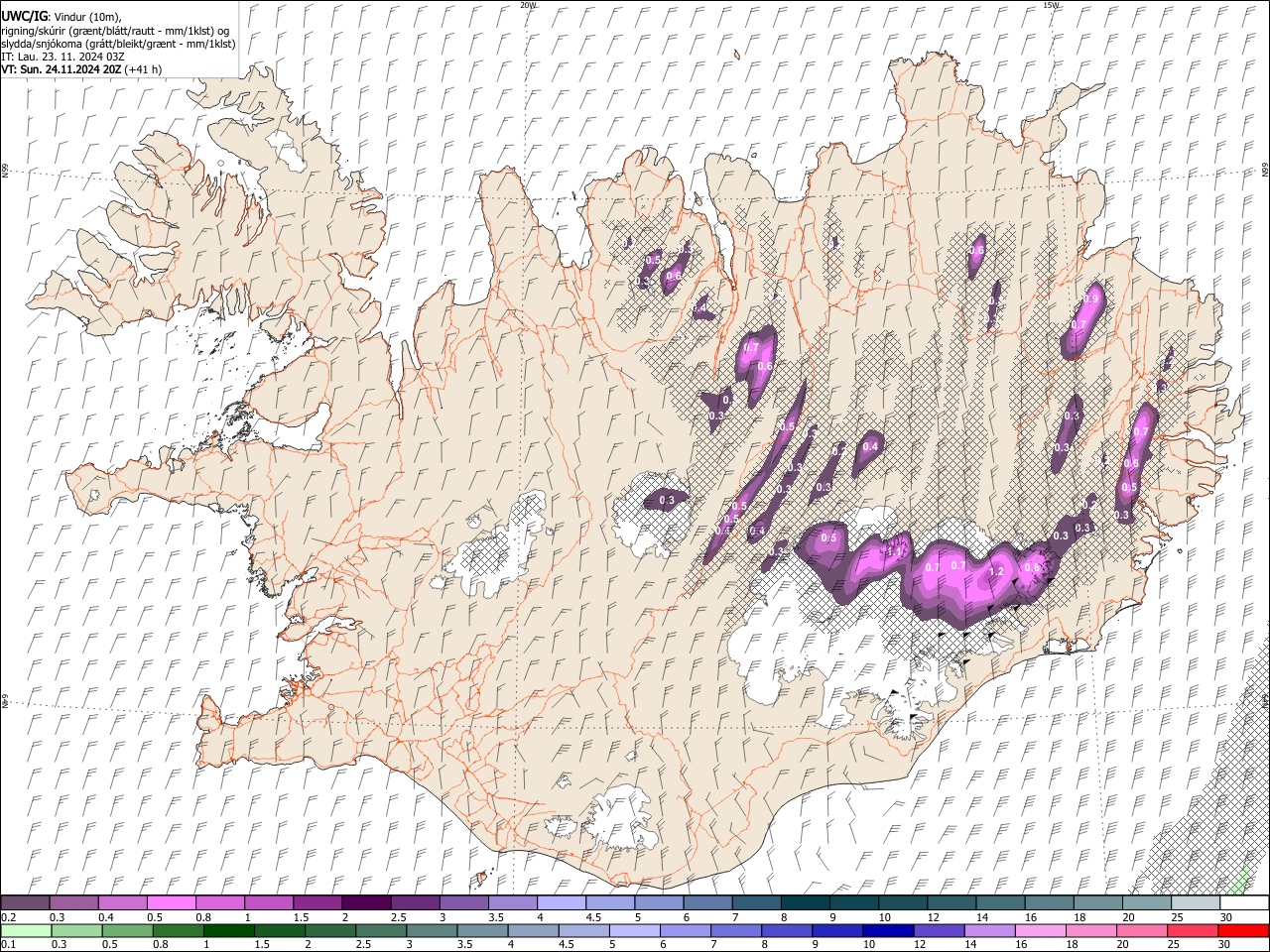Click the 'rigning/skúrir (grænt/blátt/rautt' legend description line

(117, 31)
